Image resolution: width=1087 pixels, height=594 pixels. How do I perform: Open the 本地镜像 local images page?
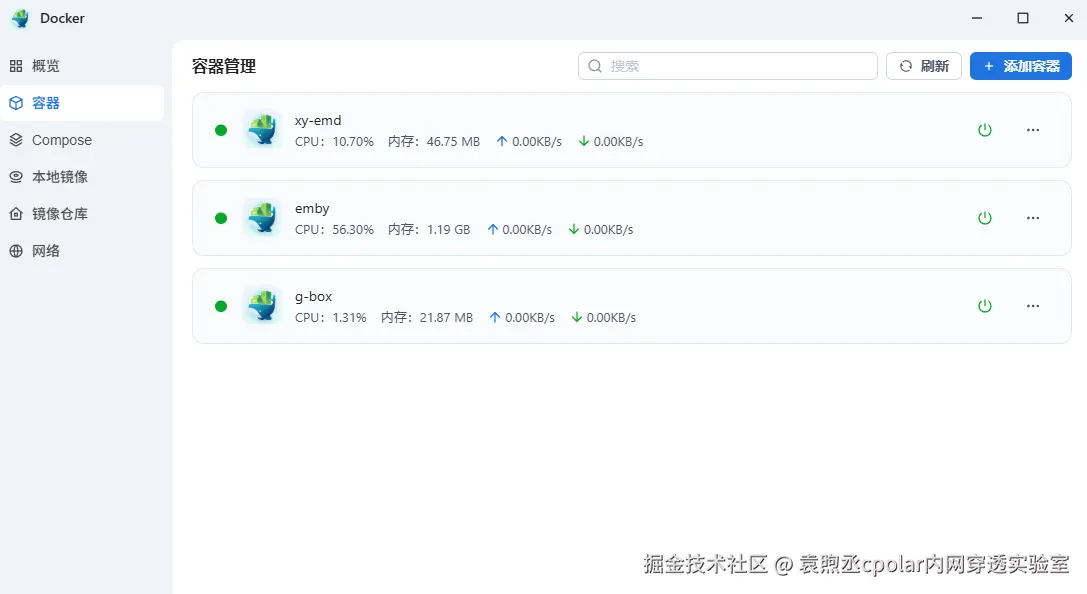[x=82, y=177]
